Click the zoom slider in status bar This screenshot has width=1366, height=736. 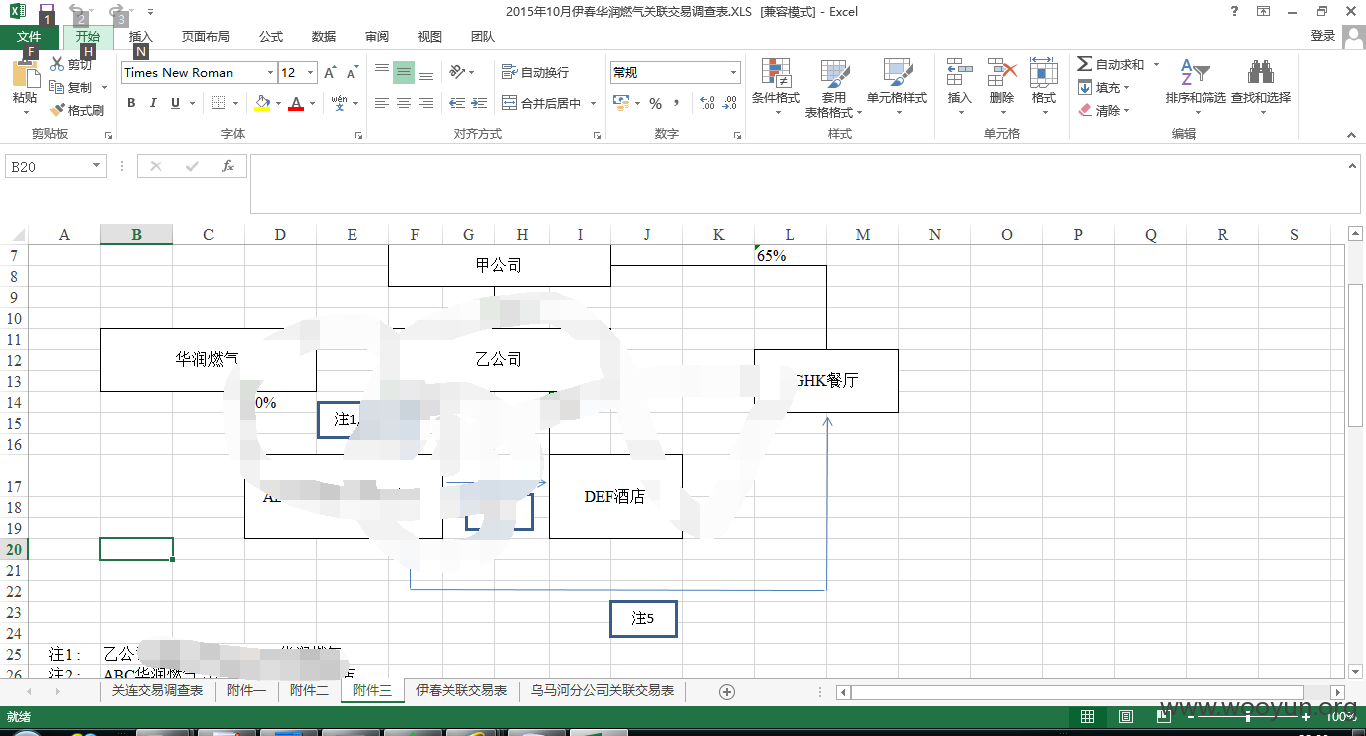[x=1248, y=717]
